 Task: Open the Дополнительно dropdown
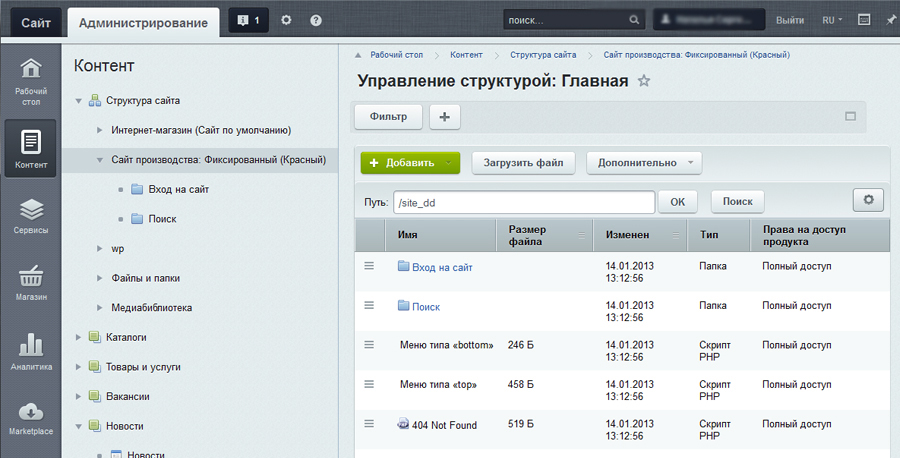[x=643, y=163]
